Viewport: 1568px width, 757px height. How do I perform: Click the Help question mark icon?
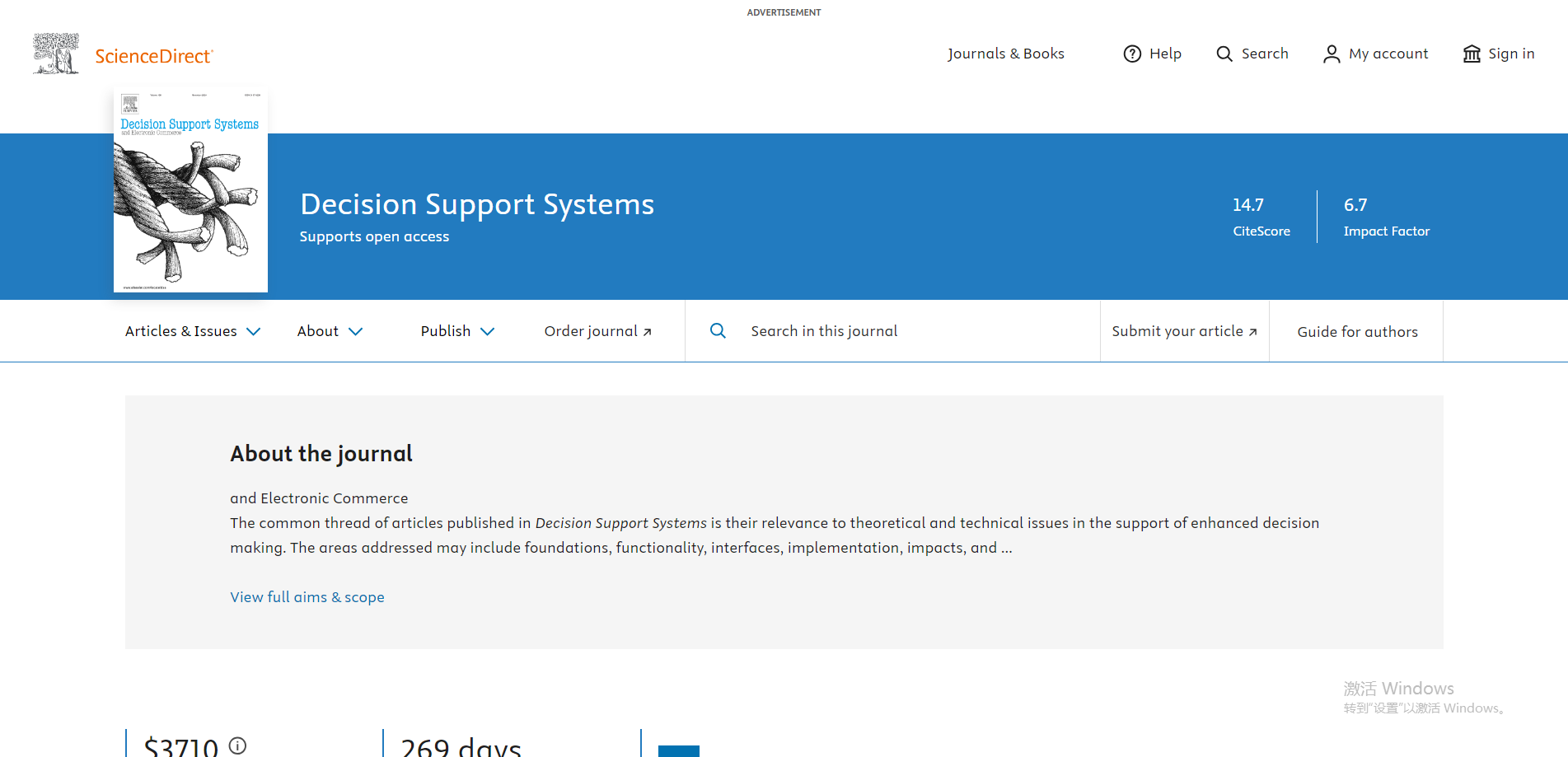[x=1133, y=54]
